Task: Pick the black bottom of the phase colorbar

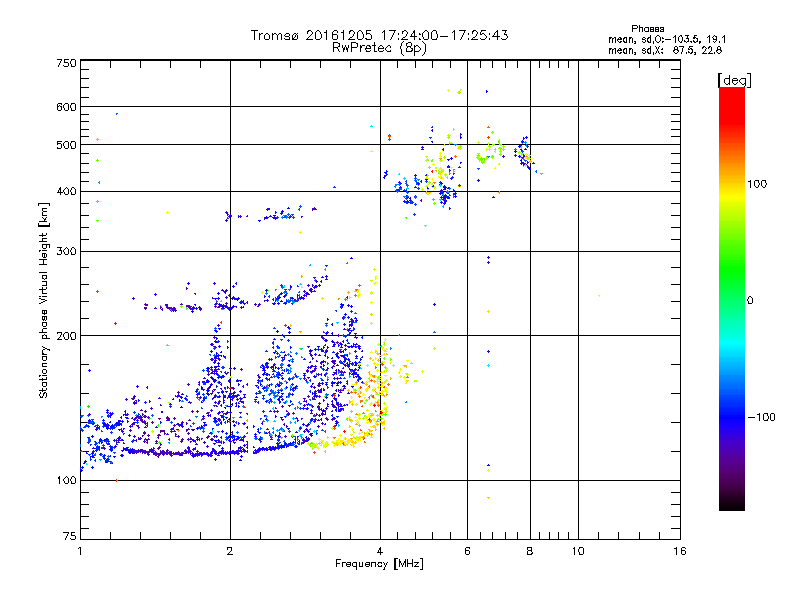Action: [x=732, y=504]
